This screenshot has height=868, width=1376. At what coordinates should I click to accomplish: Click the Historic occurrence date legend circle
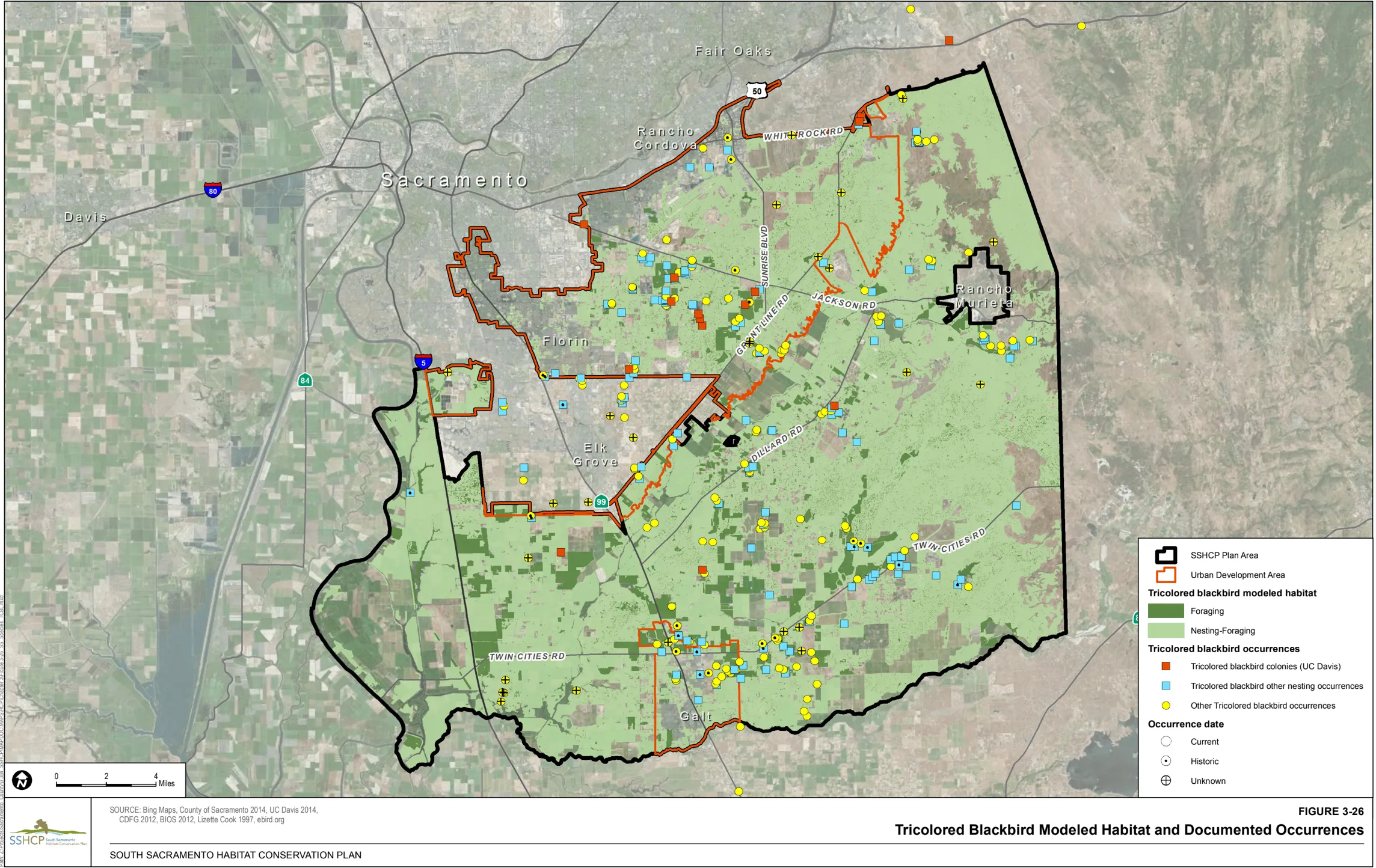[x=1166, y=761]
